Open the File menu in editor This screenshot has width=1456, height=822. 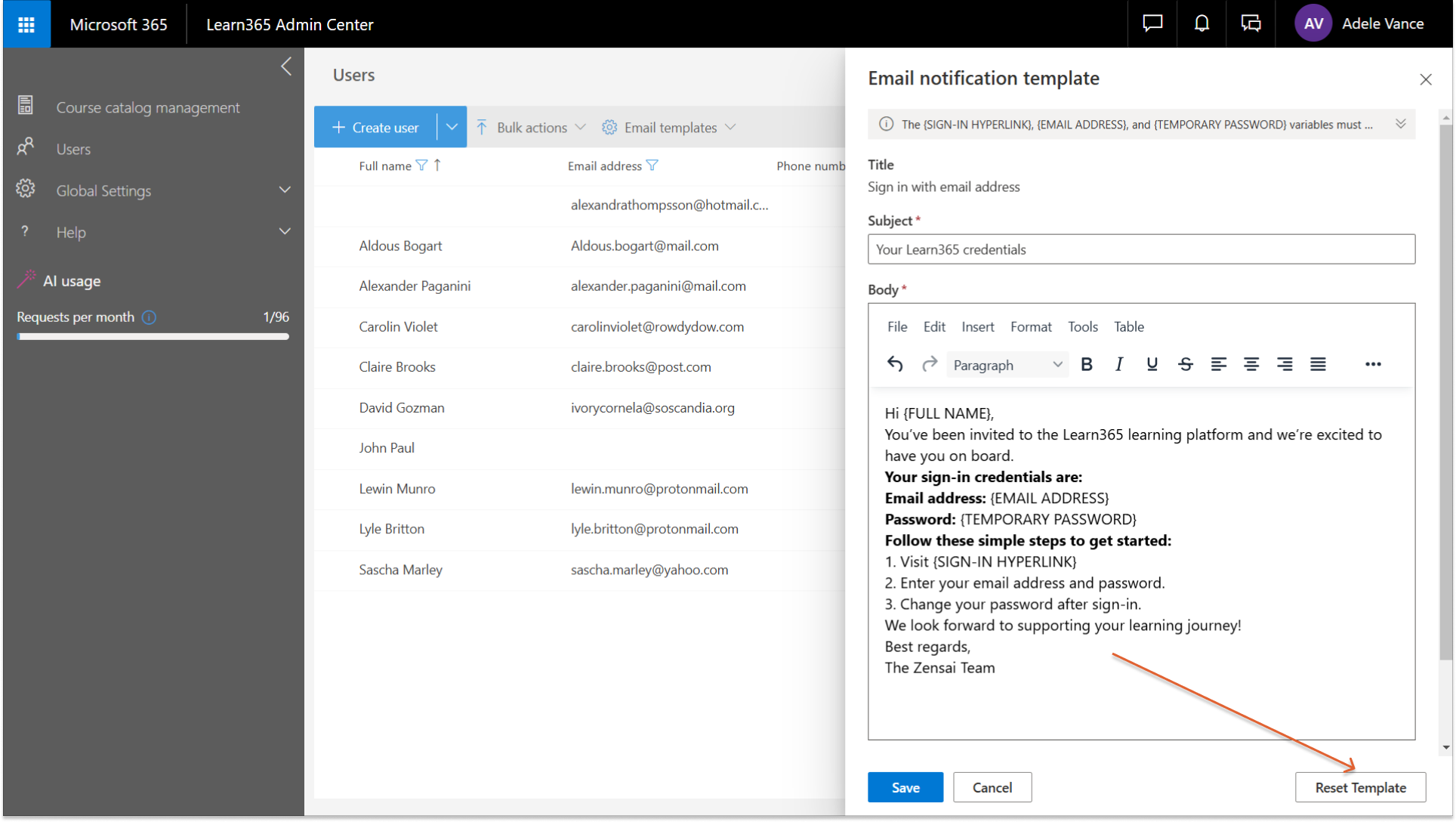[897, 326]
